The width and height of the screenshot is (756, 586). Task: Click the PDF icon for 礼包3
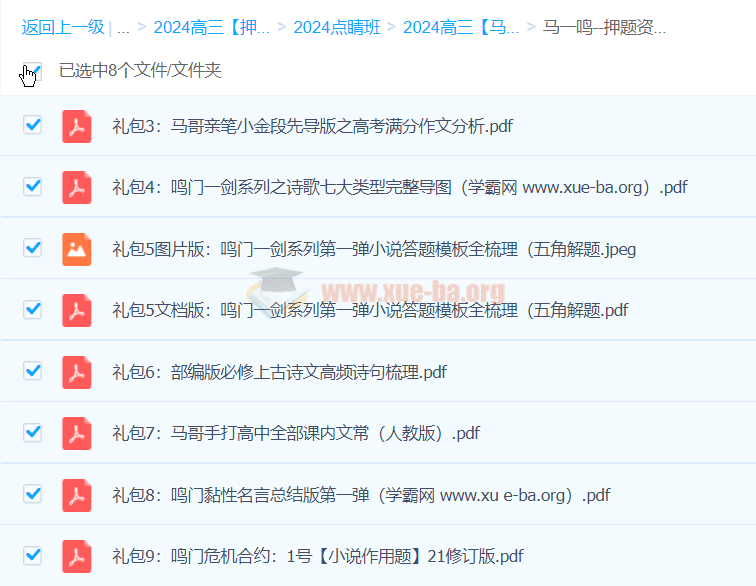click(77, 126)
